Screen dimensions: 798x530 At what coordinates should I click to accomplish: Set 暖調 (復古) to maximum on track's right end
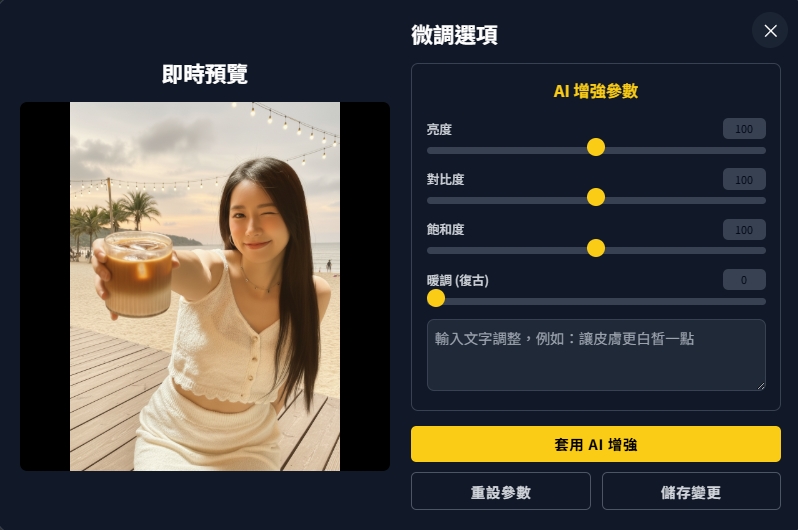point(763,301)
